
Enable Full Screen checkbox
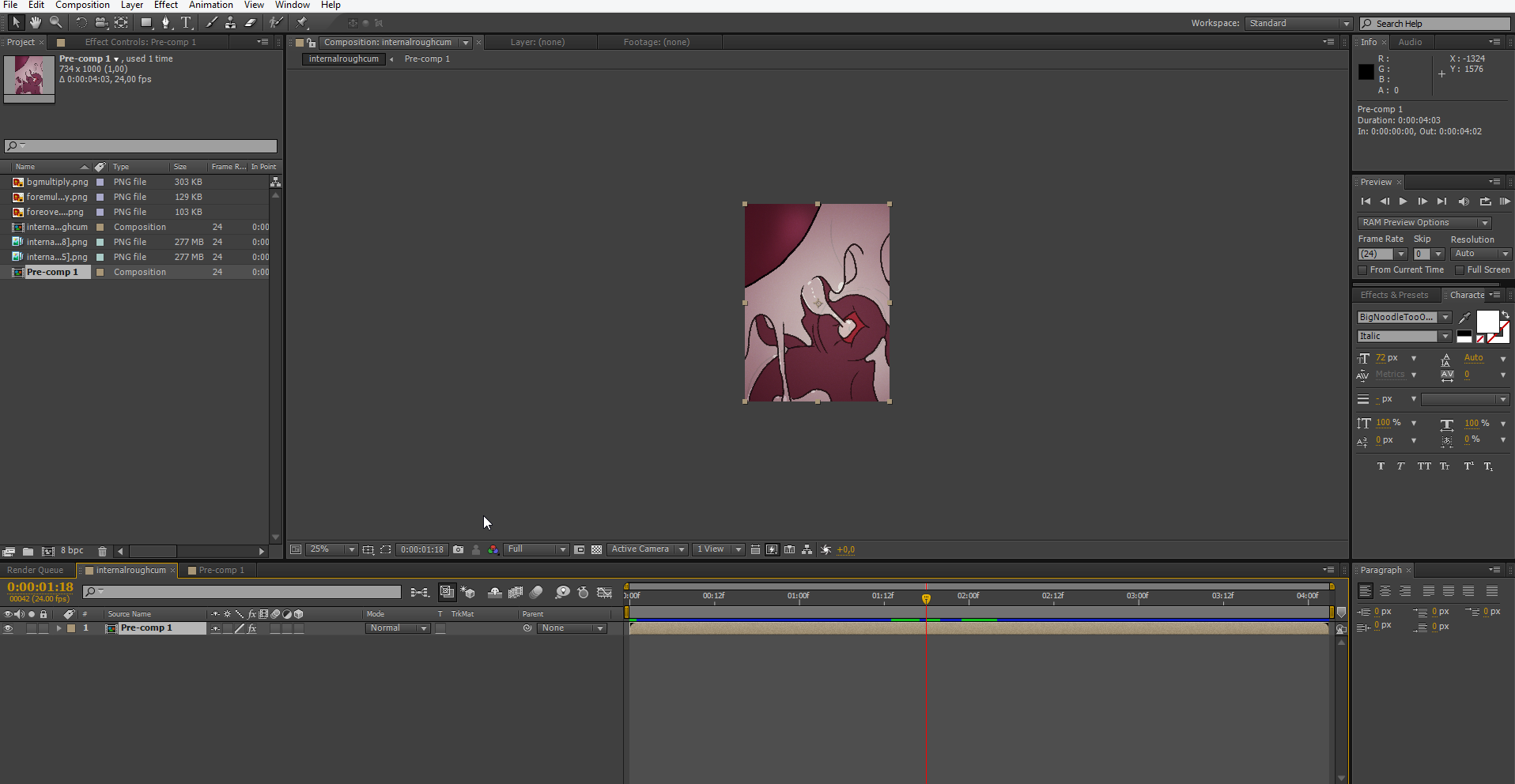pyautogui.click(x=1460, y=270)
